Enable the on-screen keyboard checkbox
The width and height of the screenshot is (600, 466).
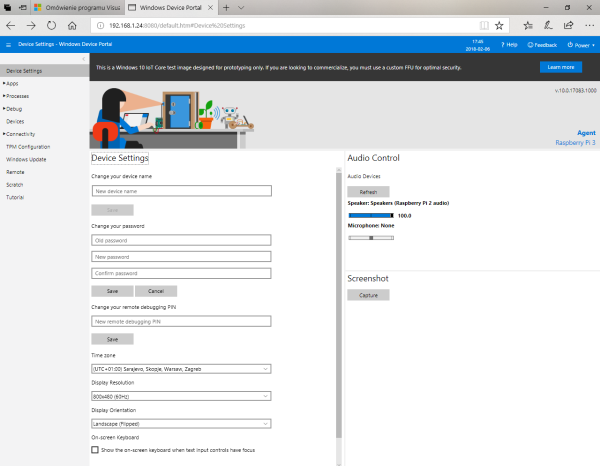95,450
